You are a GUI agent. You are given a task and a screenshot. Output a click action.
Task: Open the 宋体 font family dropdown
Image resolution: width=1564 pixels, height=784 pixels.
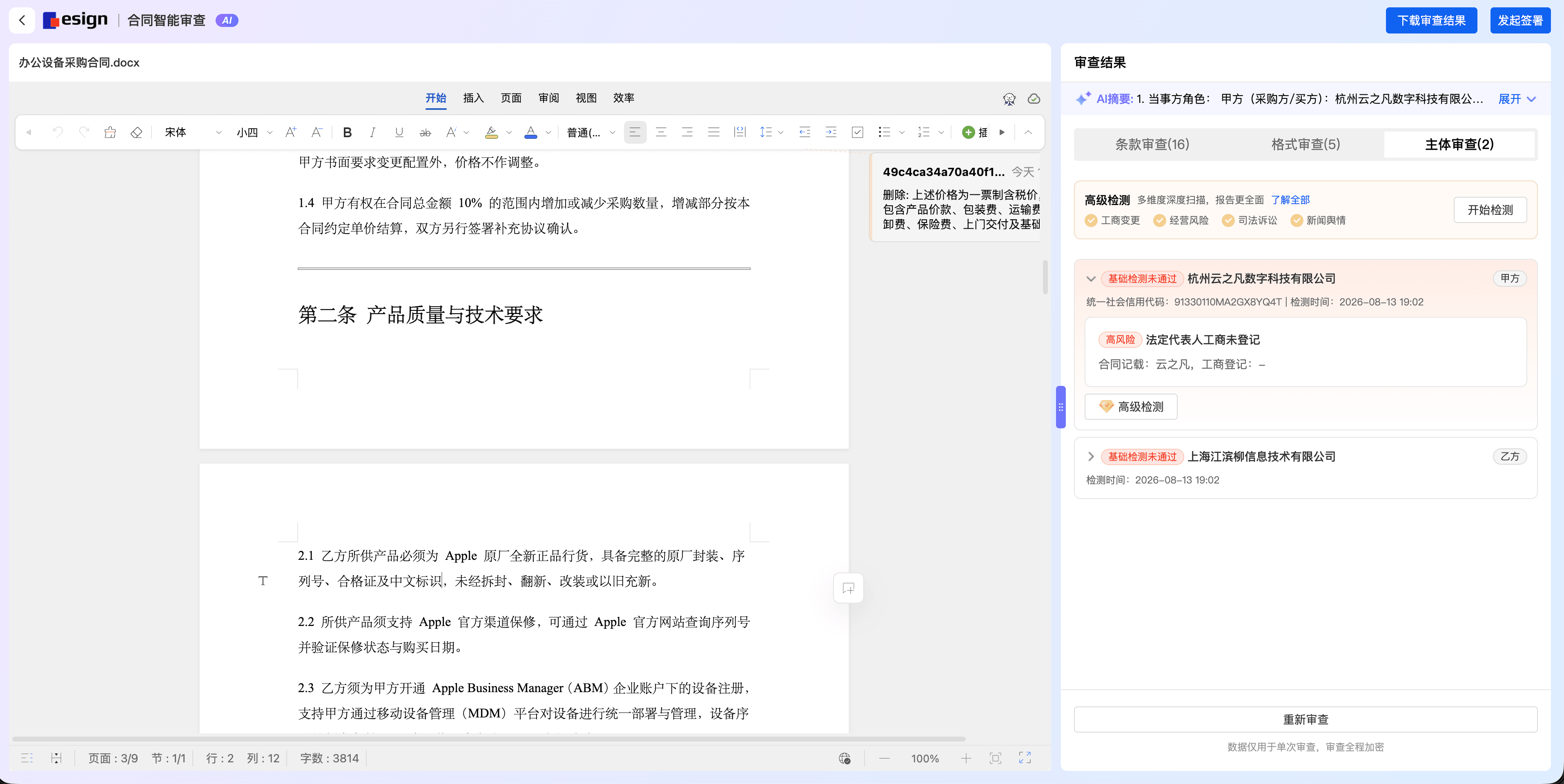pyautogui.click(x=193, y=132)
